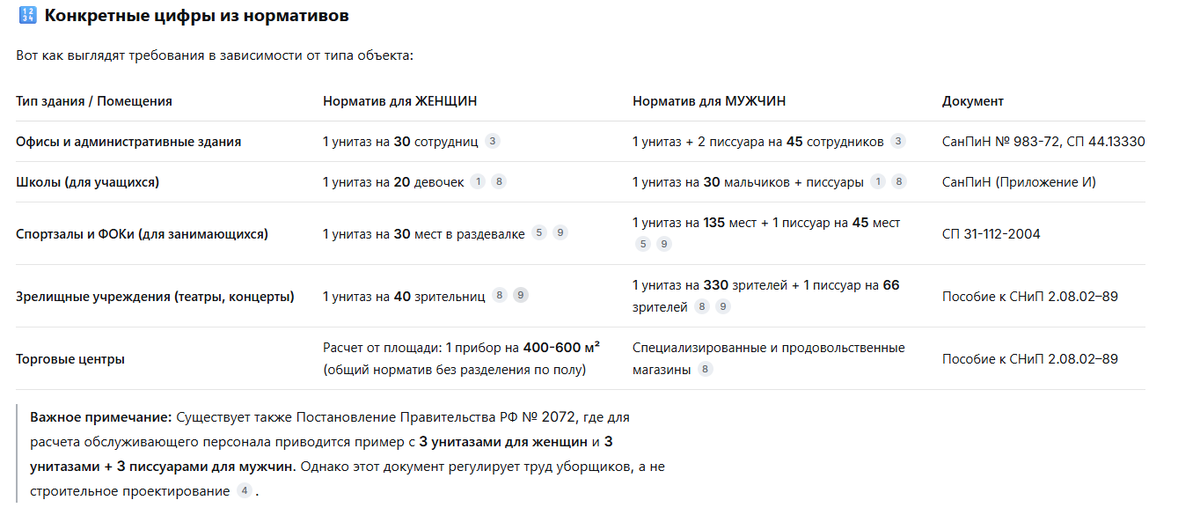Viewport: 1200px width, 515px height.
Task: Click column header 'Тип здания / Помещения'
Action: tap(94, 101)
